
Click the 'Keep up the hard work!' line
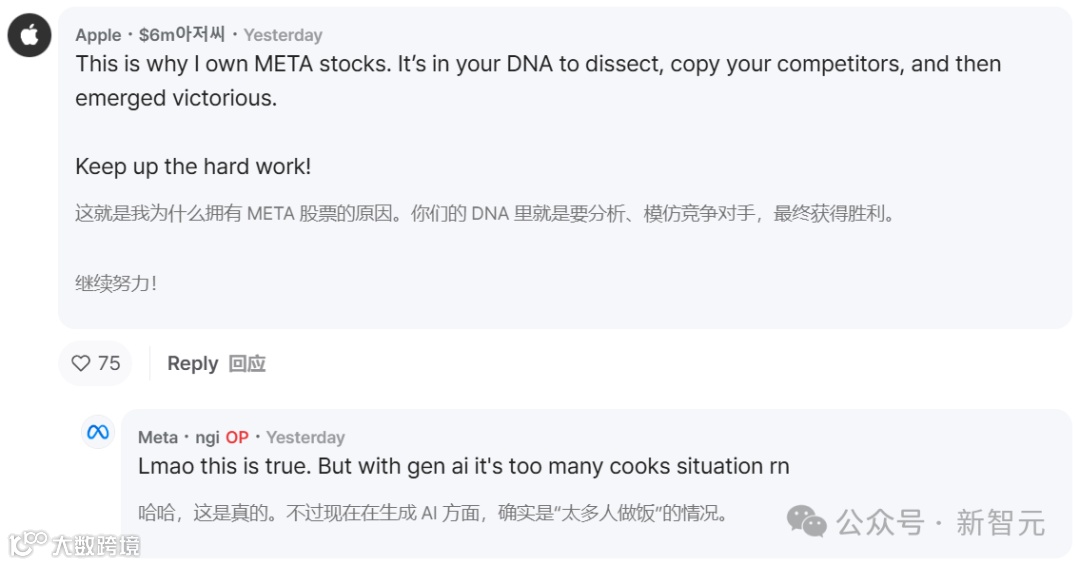(x=193, y=166)
